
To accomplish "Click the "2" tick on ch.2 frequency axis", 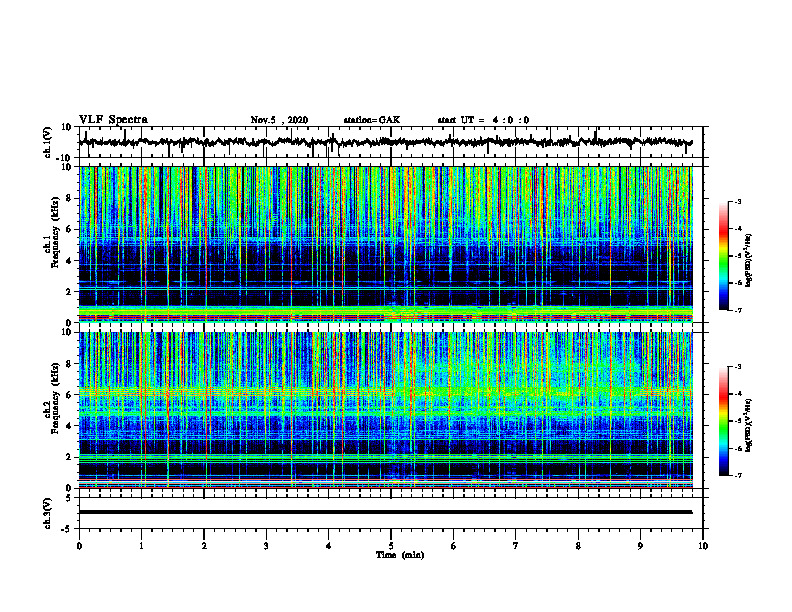I will click(x=70, y=457).
